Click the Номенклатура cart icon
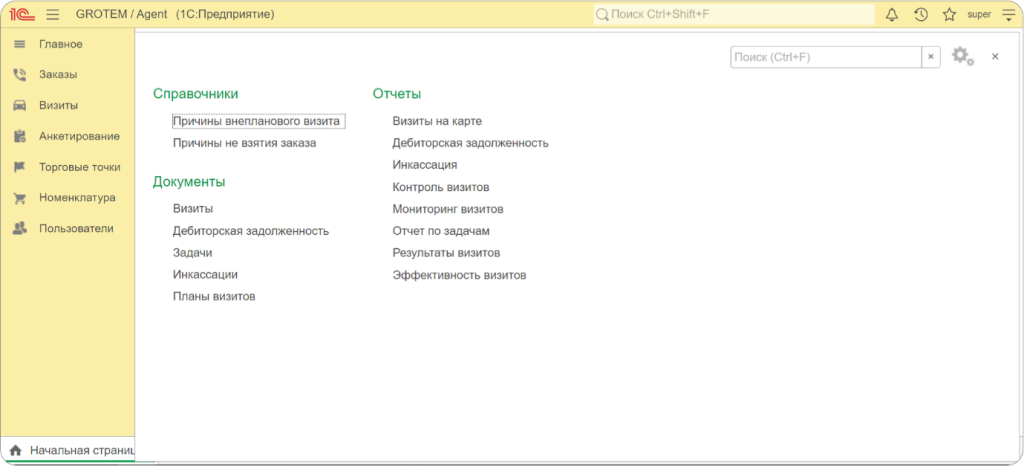This screenshot has height=466, width=1024. click(20, 198)
